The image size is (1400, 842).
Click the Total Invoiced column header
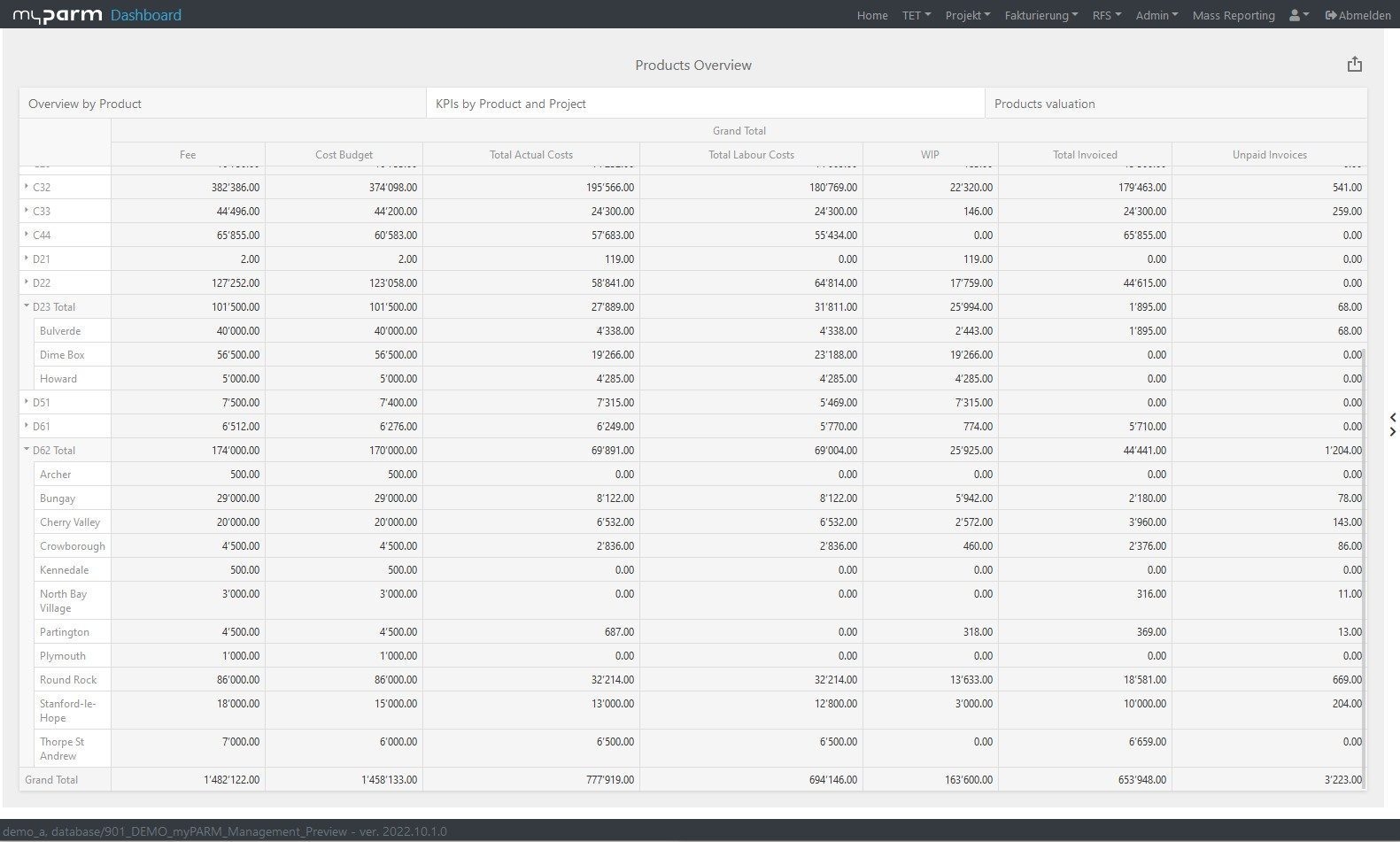point(1085,155)
